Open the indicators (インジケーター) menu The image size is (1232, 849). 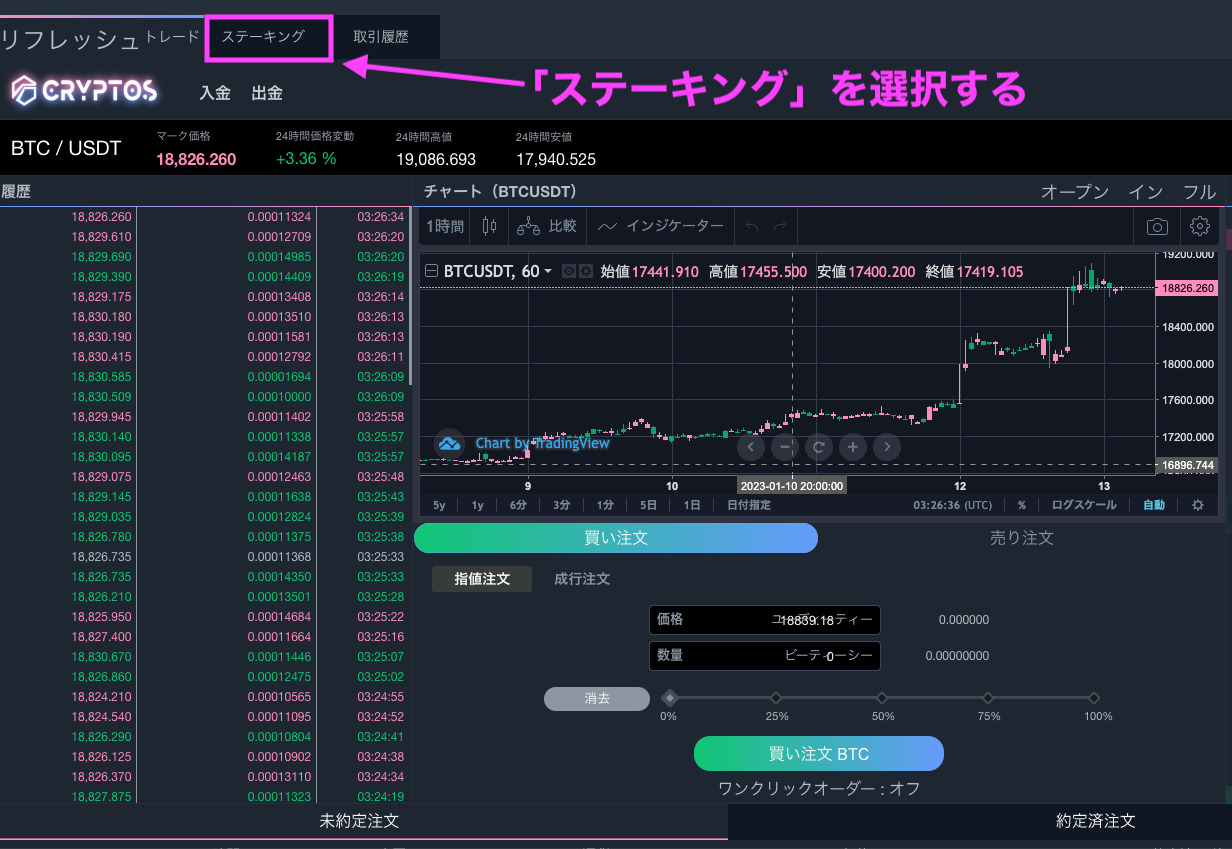(660, 227)
